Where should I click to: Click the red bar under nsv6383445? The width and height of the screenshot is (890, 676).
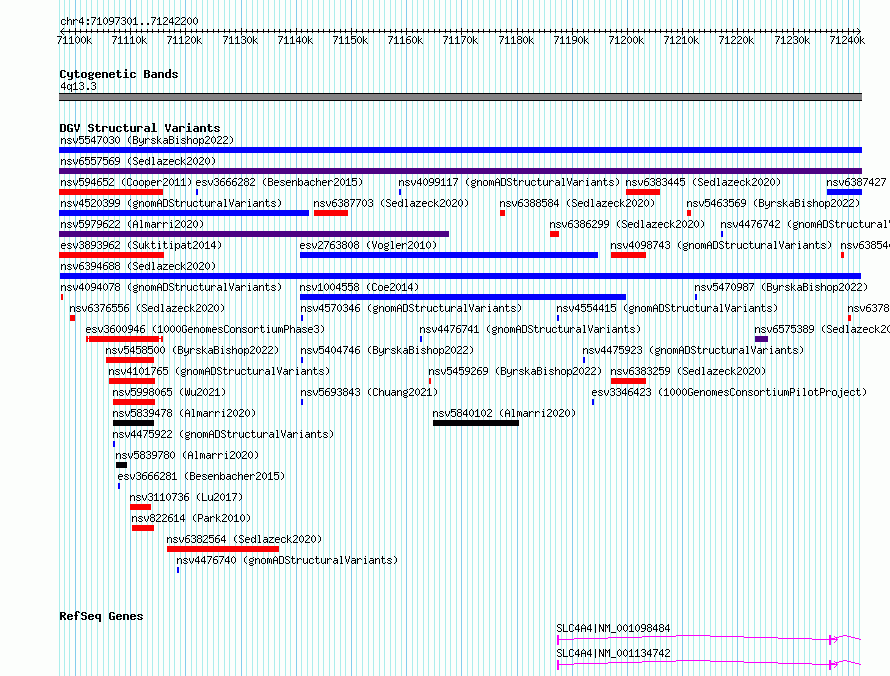tap(643, 192)
